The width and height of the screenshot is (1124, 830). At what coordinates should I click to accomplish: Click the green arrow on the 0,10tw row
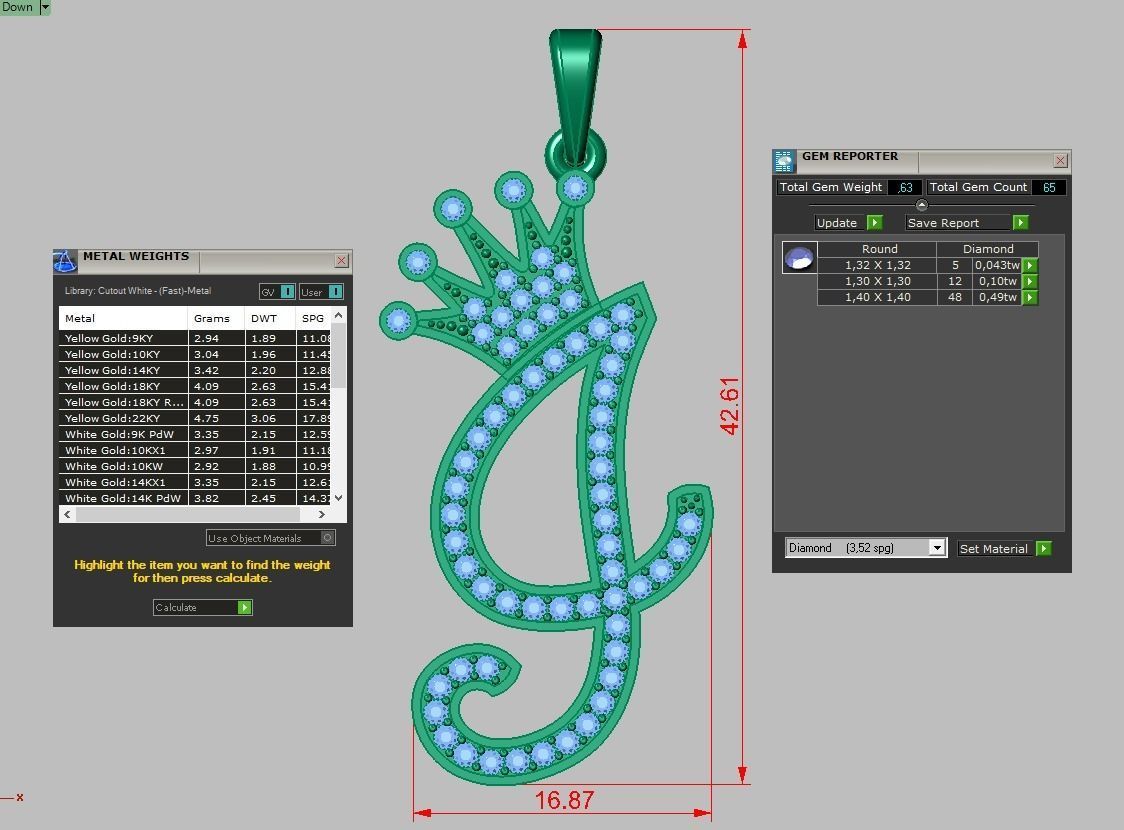pyautogui.click(x=1030, y=281)
